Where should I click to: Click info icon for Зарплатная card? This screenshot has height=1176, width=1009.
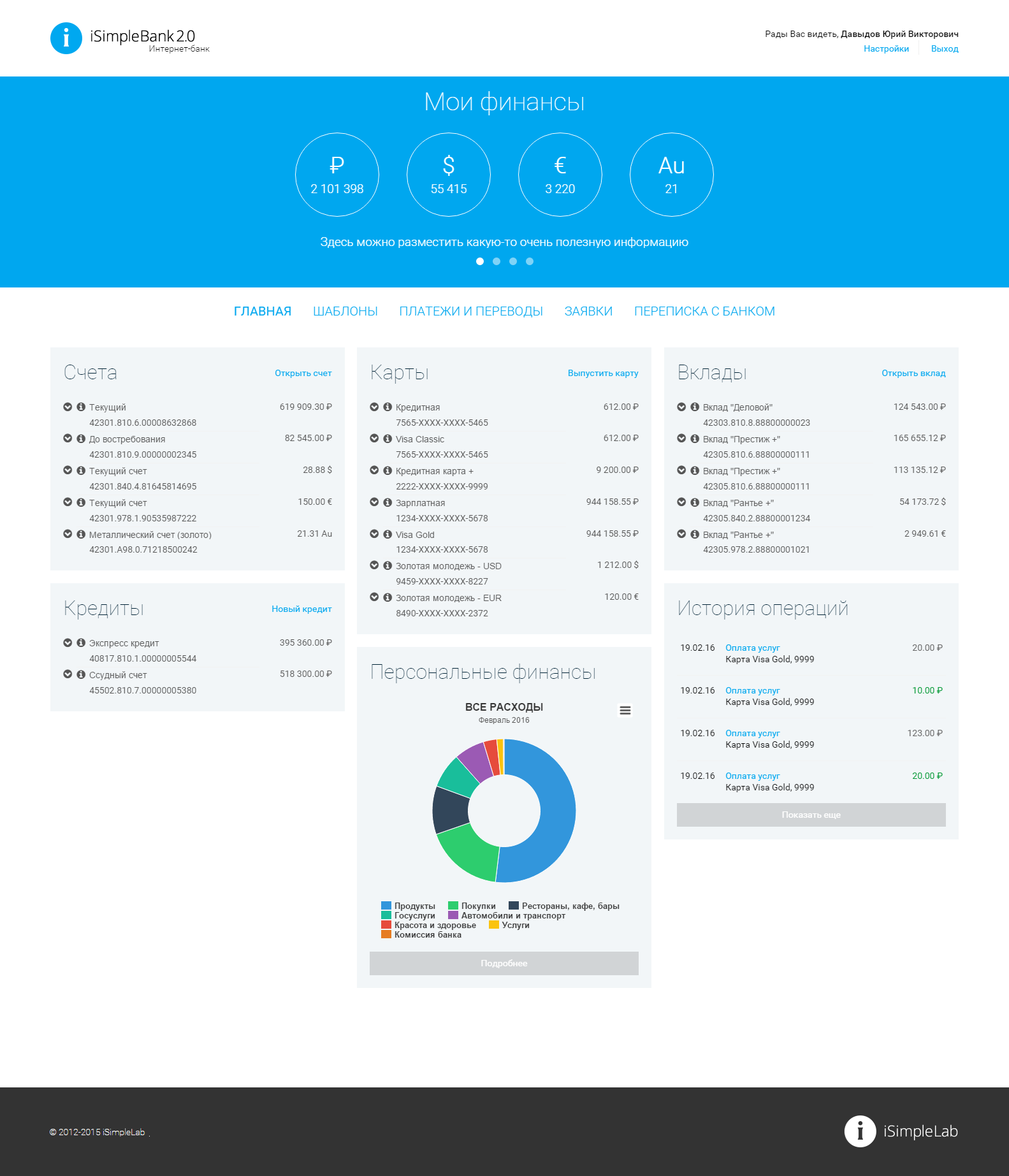388,502
